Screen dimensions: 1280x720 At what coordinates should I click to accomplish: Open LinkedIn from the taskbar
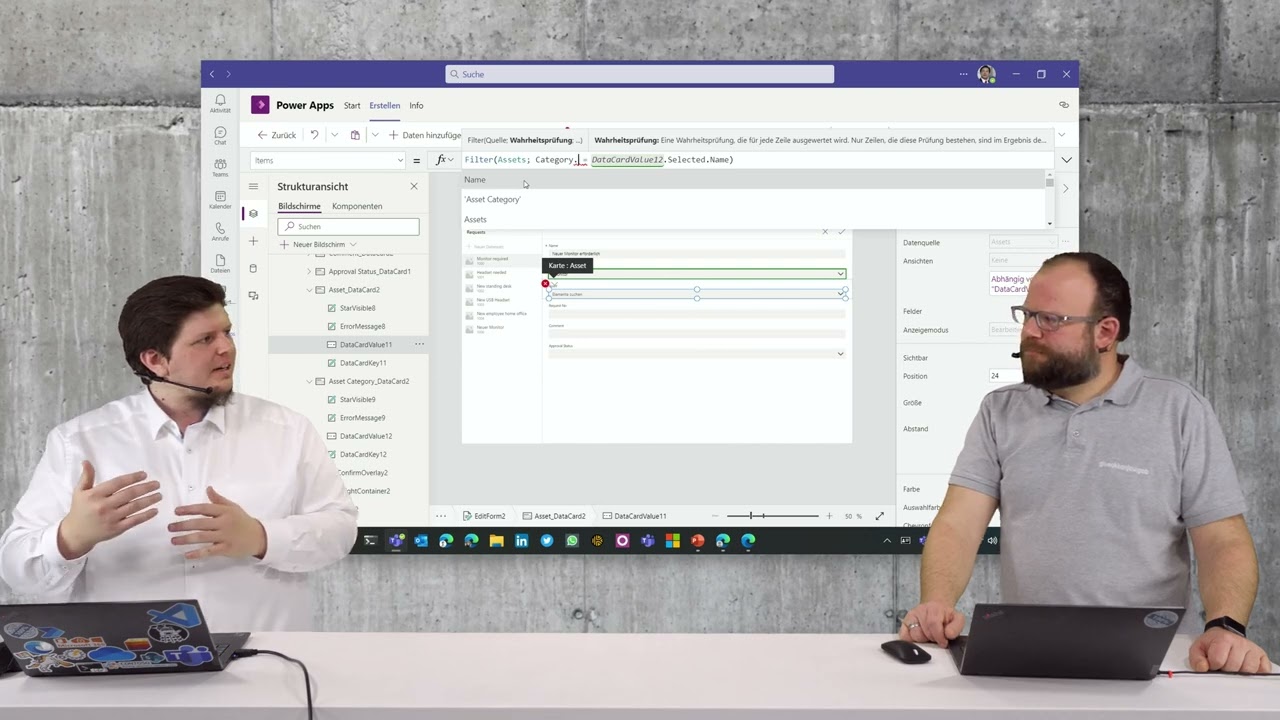click(x=521, y=541)
